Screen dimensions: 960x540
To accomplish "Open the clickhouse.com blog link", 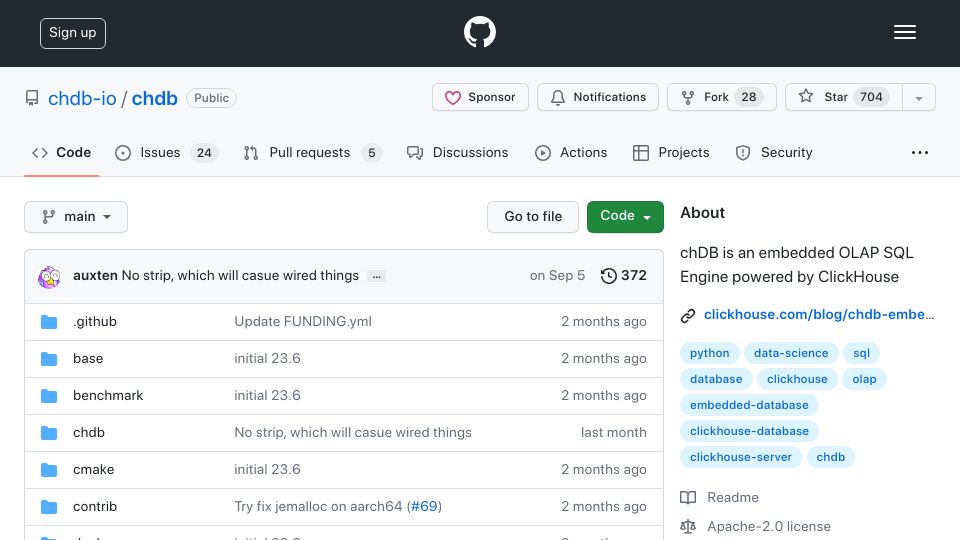I will 819,315.
